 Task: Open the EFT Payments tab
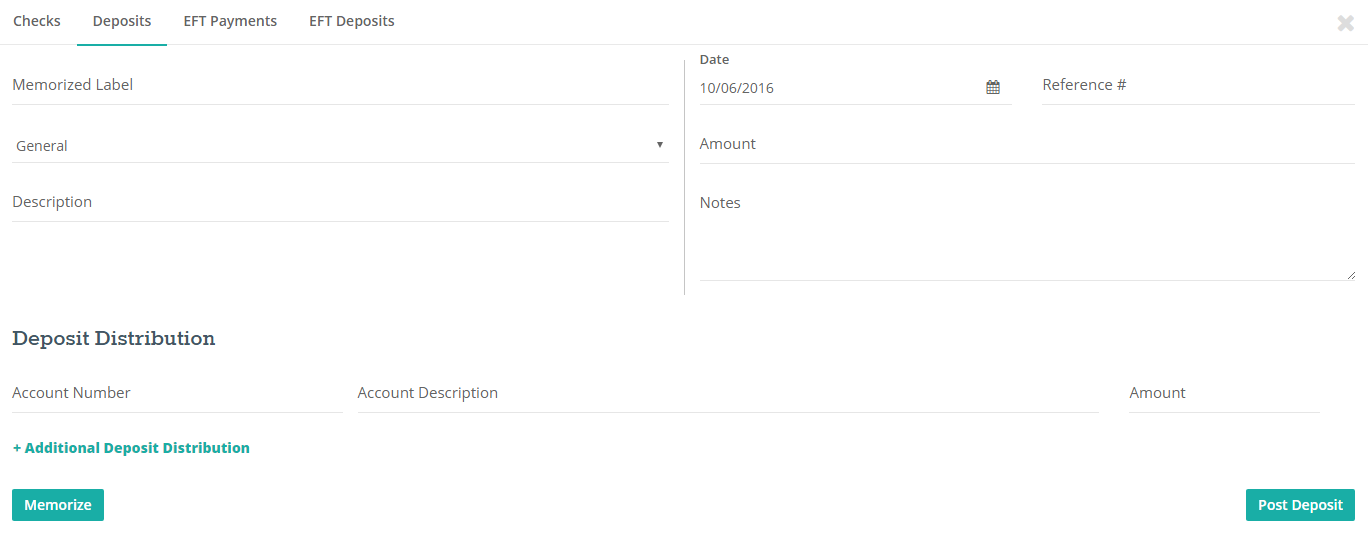[x=230, y=21]
